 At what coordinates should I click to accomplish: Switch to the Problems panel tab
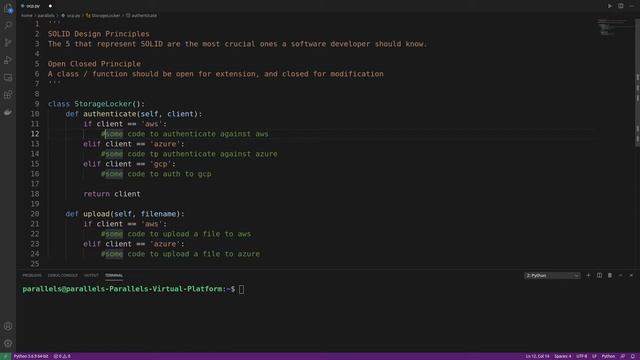point(32,276)
